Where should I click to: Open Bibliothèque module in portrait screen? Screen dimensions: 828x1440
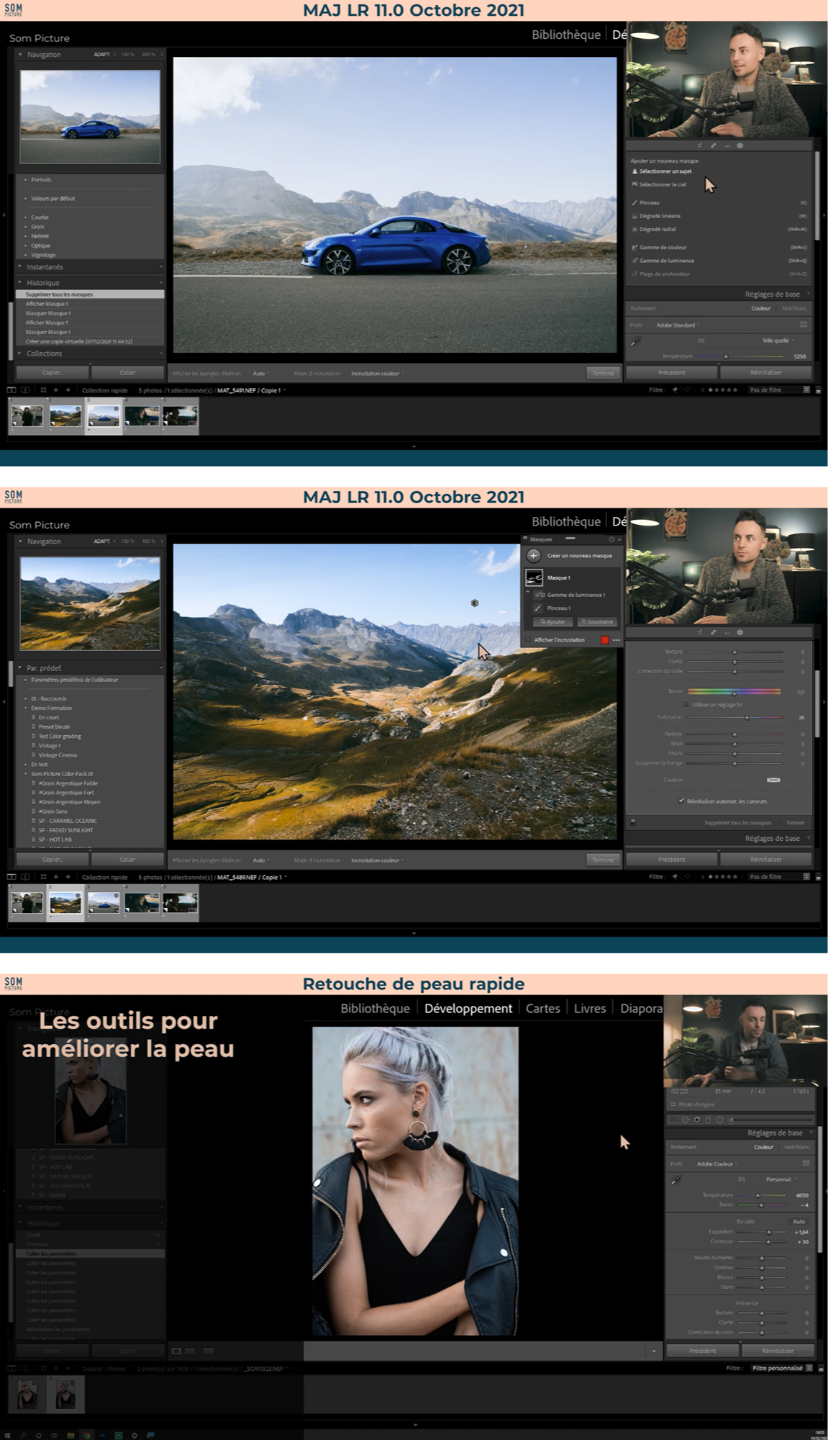point(375,1008)
